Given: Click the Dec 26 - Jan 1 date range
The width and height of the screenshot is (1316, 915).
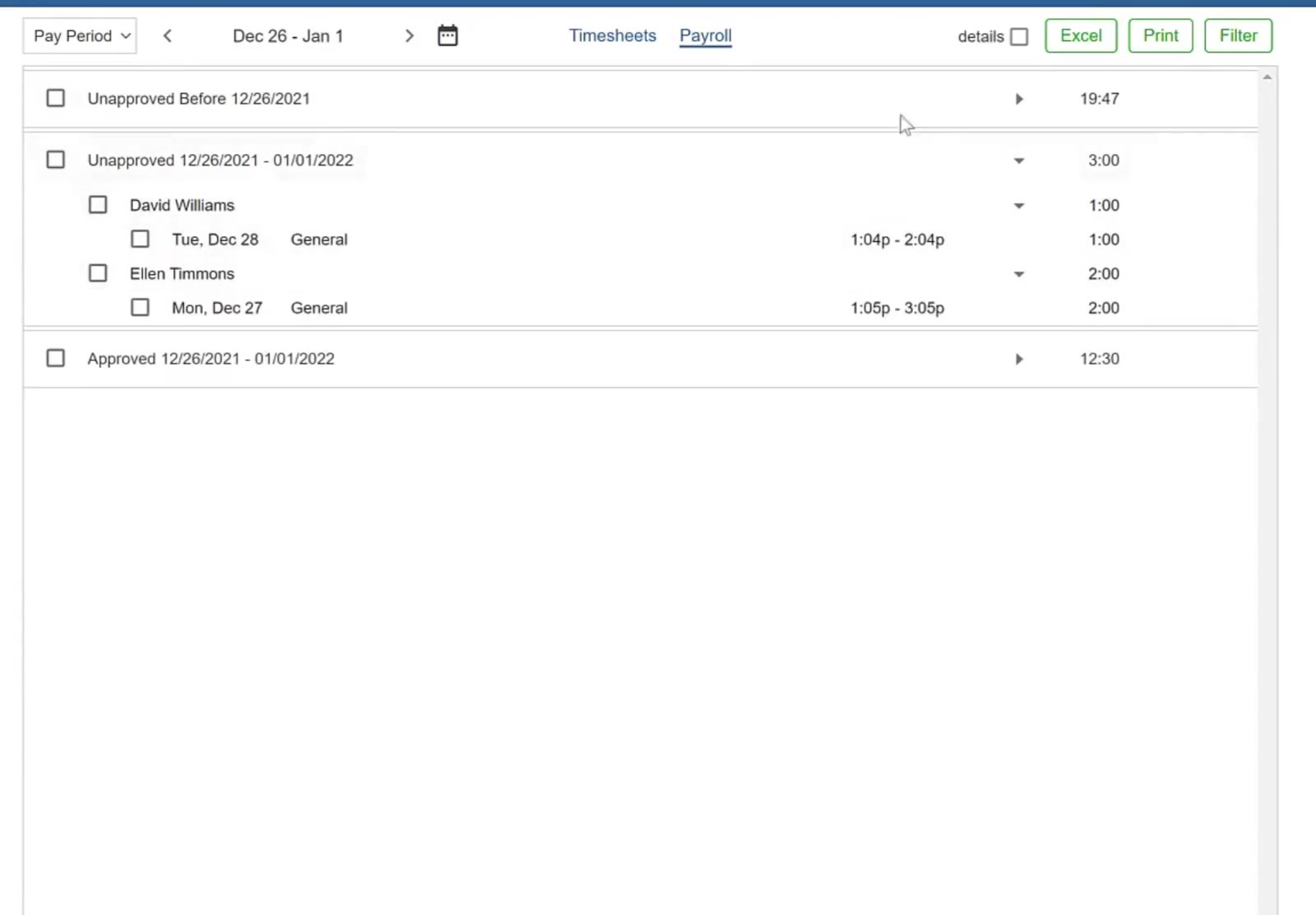Looking at the screenshot, I should 288,36.
